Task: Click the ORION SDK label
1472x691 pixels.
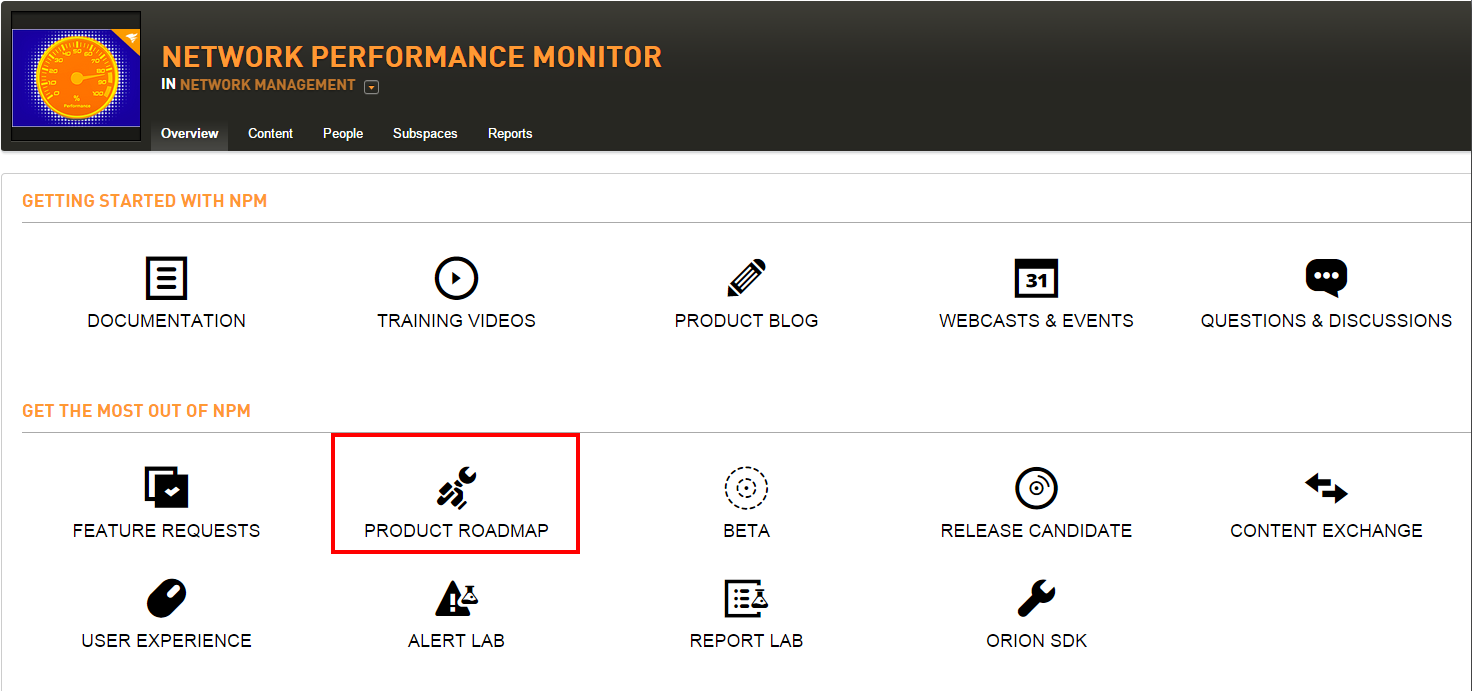Action: pyautogui.click(x=1036, y=641)
